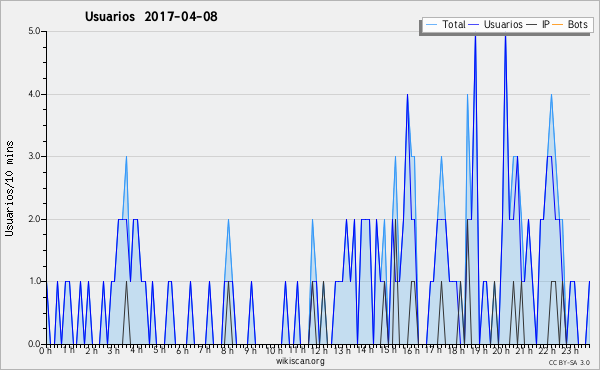Viewport: 600px width, 370px height.
Task: Click the '19 h' x-axis label
Action: (479, 350)
